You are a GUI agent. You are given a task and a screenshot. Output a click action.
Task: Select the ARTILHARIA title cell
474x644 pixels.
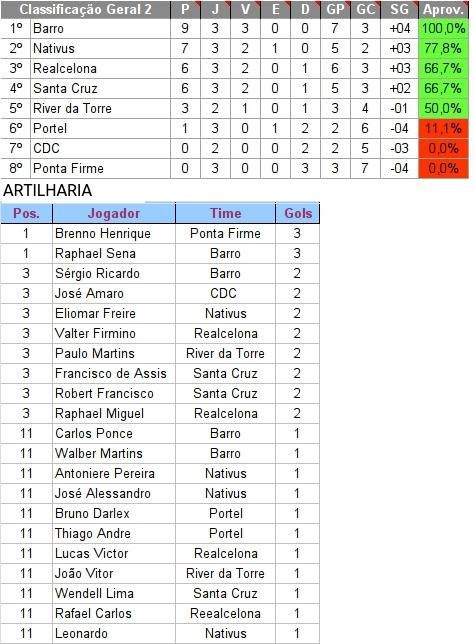click(x=48, y=190)
